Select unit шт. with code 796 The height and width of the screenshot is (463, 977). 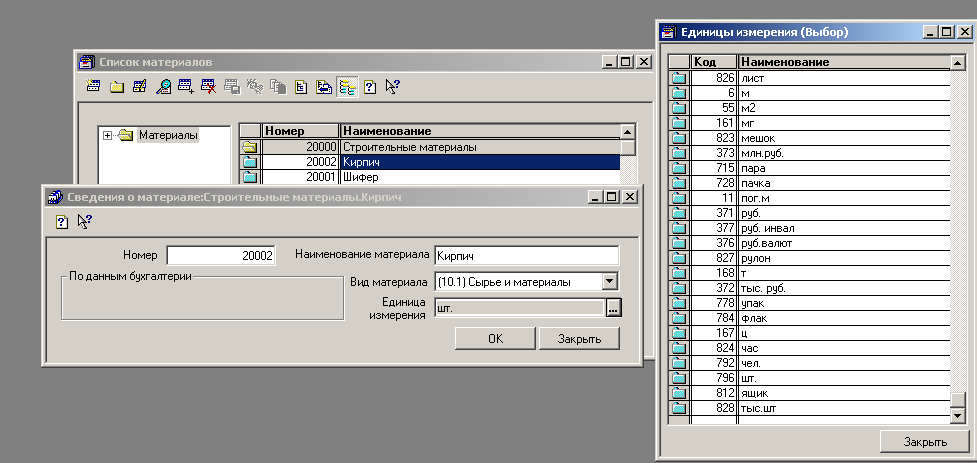(820, 378)
